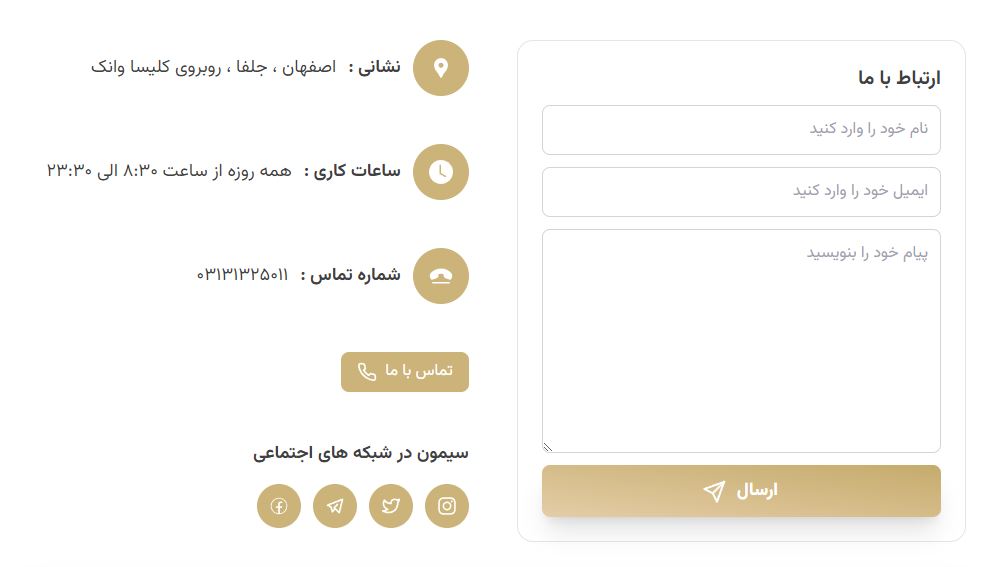Click the location pin icon
983x567 pixels.
[441, 68]
